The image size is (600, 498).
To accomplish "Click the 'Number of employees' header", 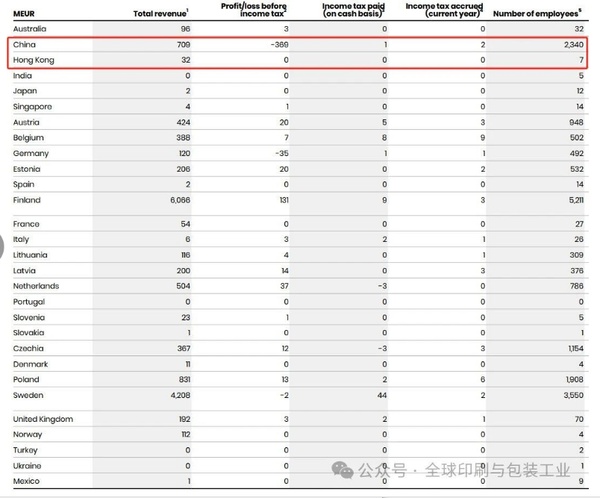I will pos(537,13).
